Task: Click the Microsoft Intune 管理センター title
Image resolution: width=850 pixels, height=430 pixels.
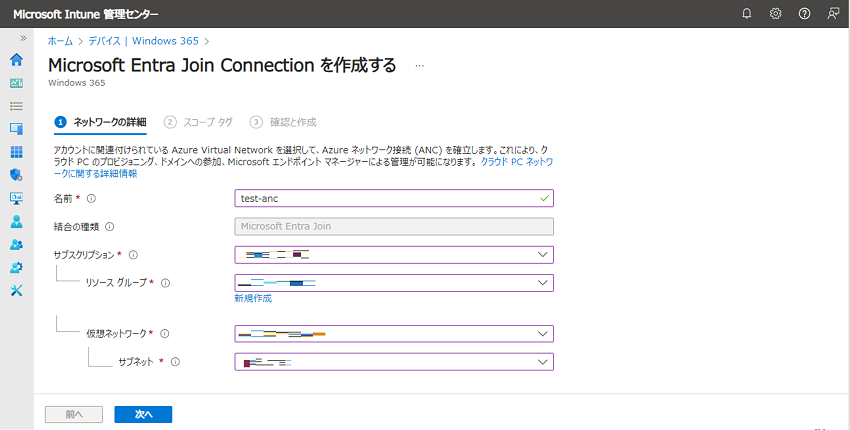Action: [86, 14]
